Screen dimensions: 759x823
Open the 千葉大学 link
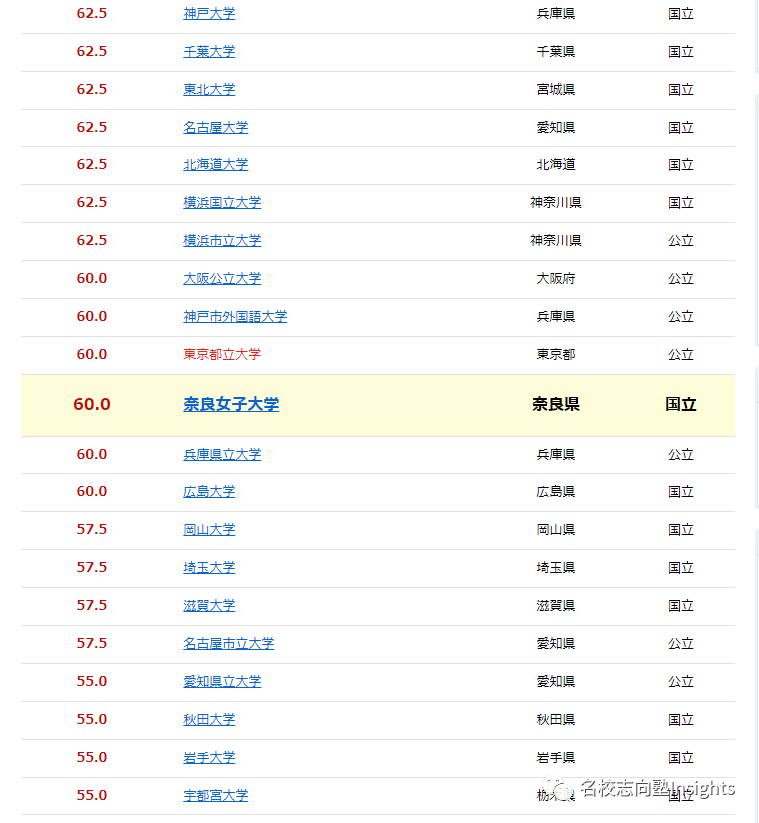[209, 51]
